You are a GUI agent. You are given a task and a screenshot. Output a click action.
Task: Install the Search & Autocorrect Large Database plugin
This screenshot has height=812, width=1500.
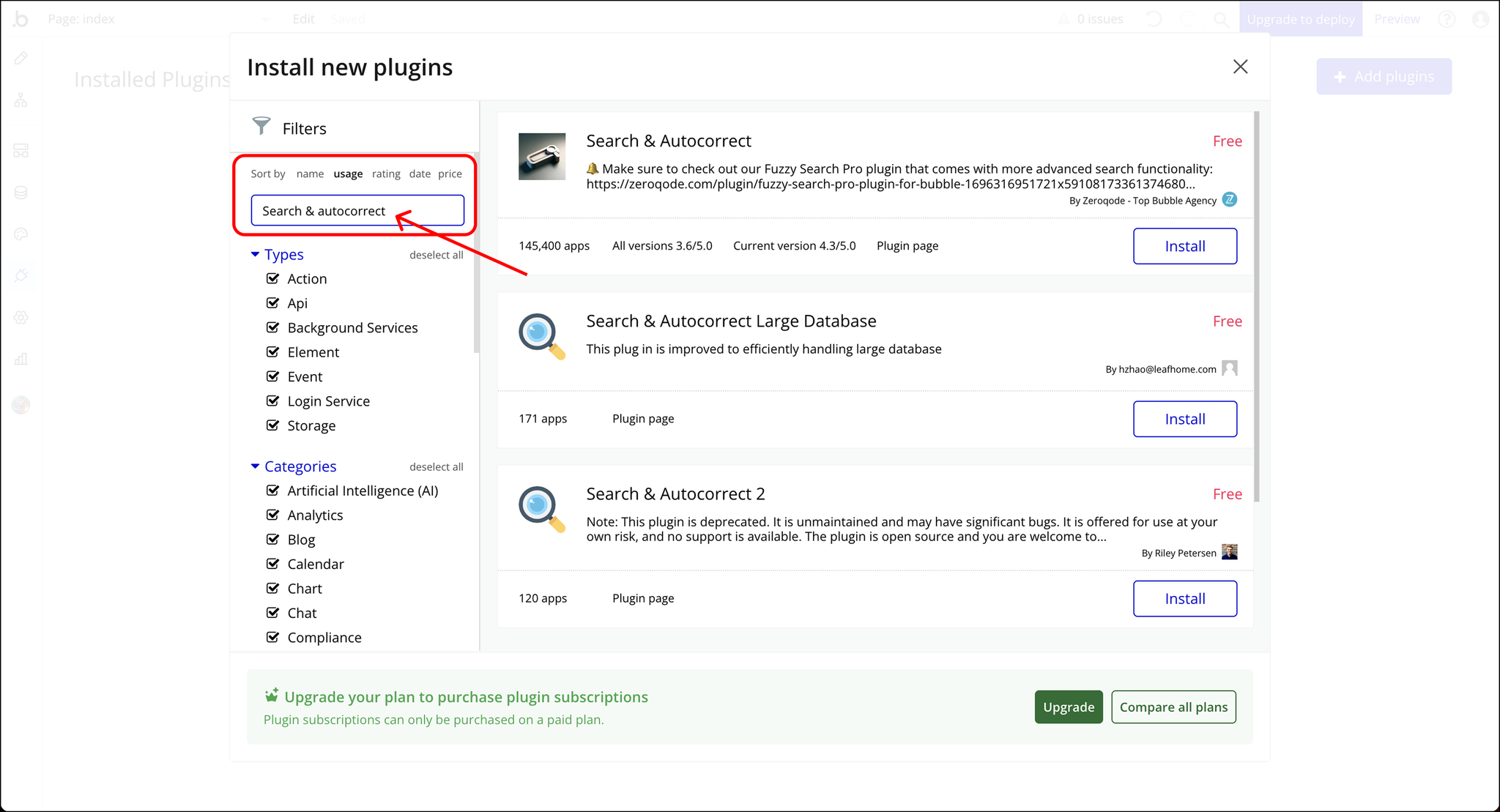[x=1184, y=419]
